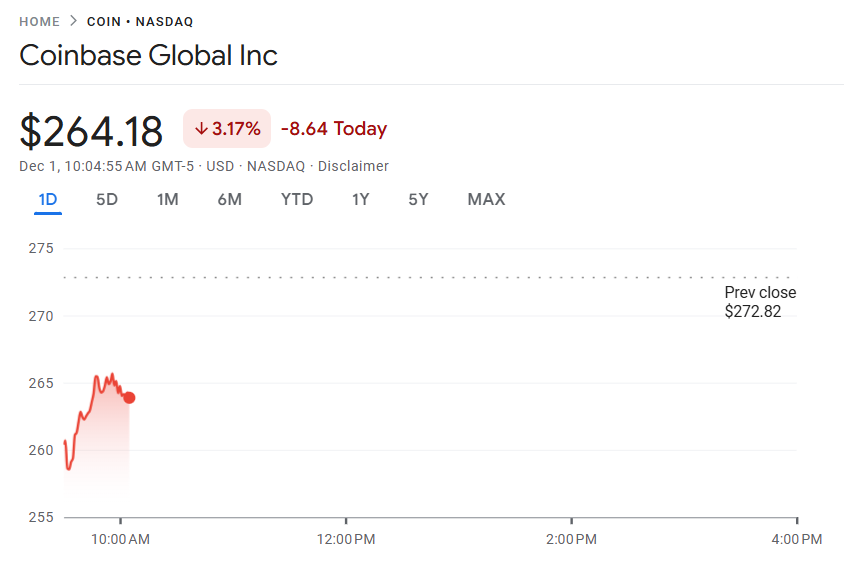Viewport: 844px width, 571px height.
Task: Go to HOME breadcrumb link
Action: coord(39,21)
